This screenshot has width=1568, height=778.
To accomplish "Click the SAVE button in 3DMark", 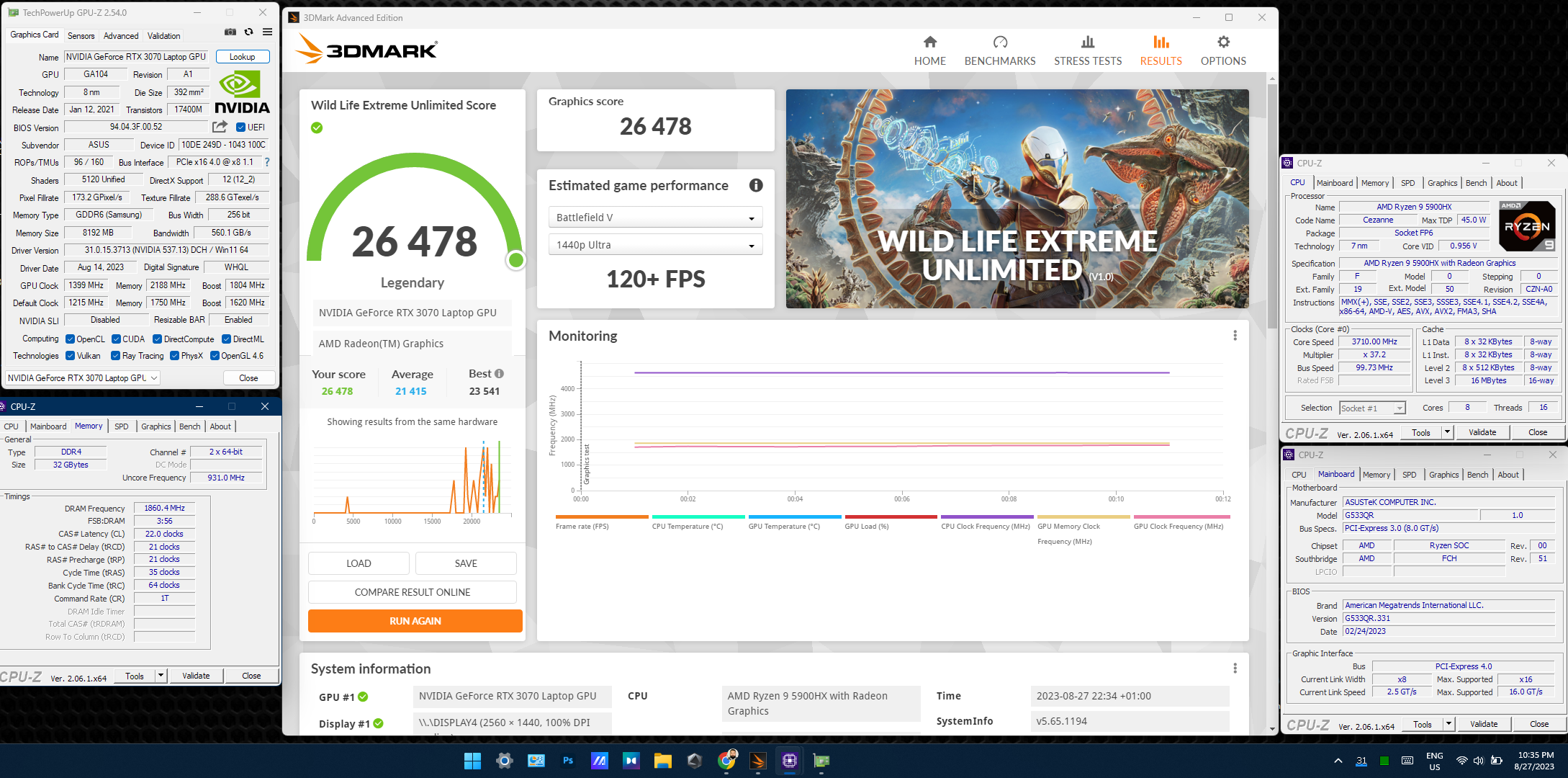I will pos(466,563).
